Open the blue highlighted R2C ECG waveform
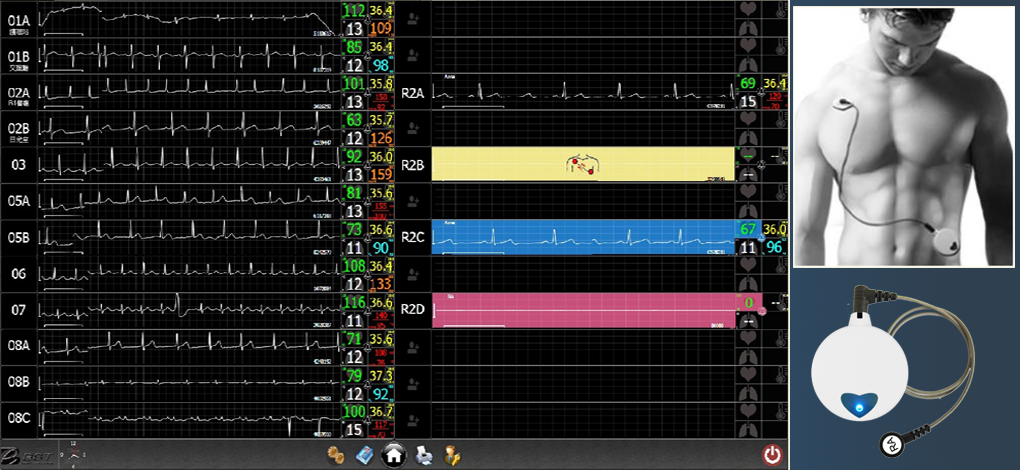1020x470 pixels. [582, 237]
